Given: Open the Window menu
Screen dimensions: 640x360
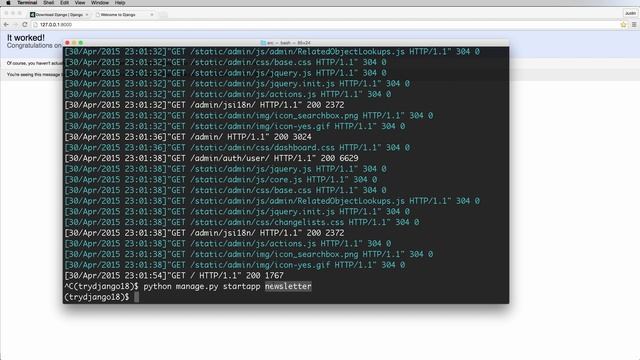Looking at the screenshot, I should pyautogui.click(x=100, y=2).
